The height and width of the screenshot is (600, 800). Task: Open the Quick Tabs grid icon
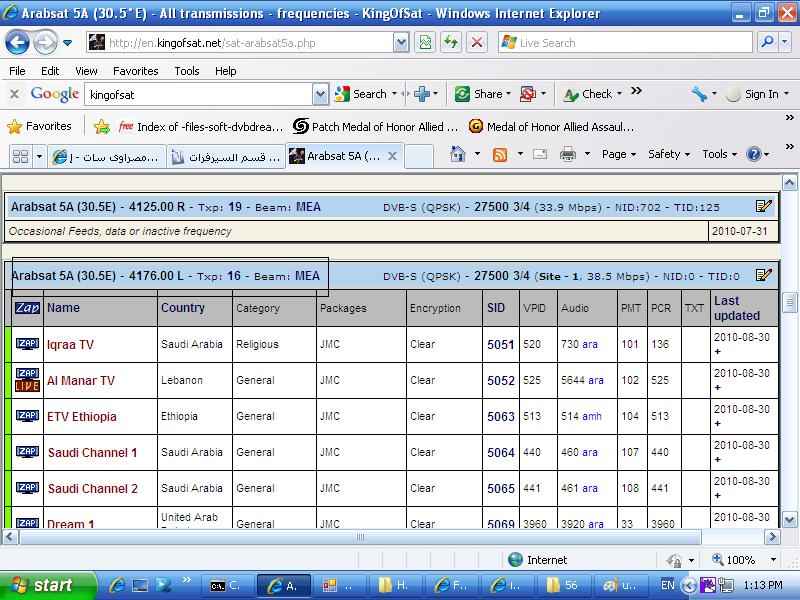click(20, 156)
